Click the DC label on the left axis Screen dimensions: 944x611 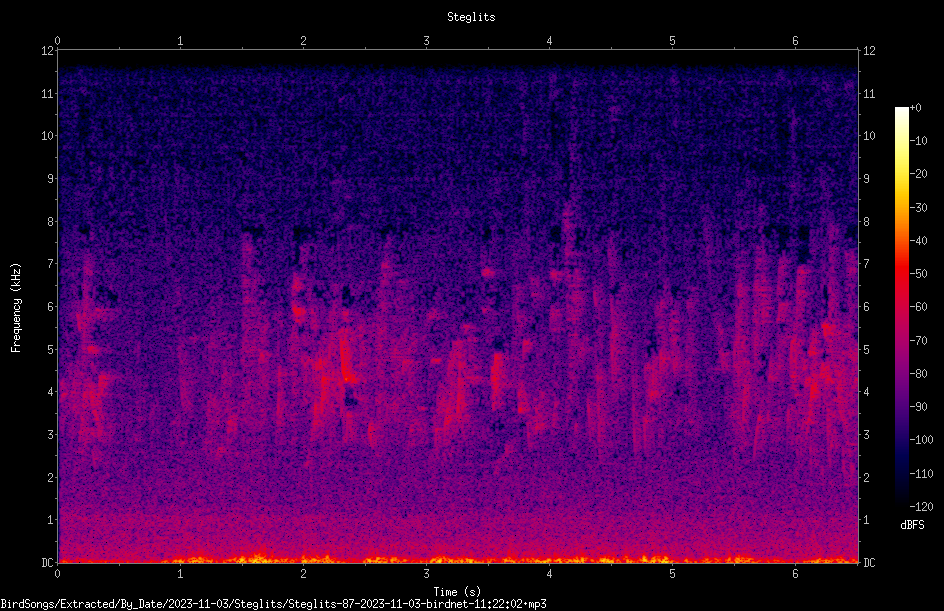[x=48, y=562]
